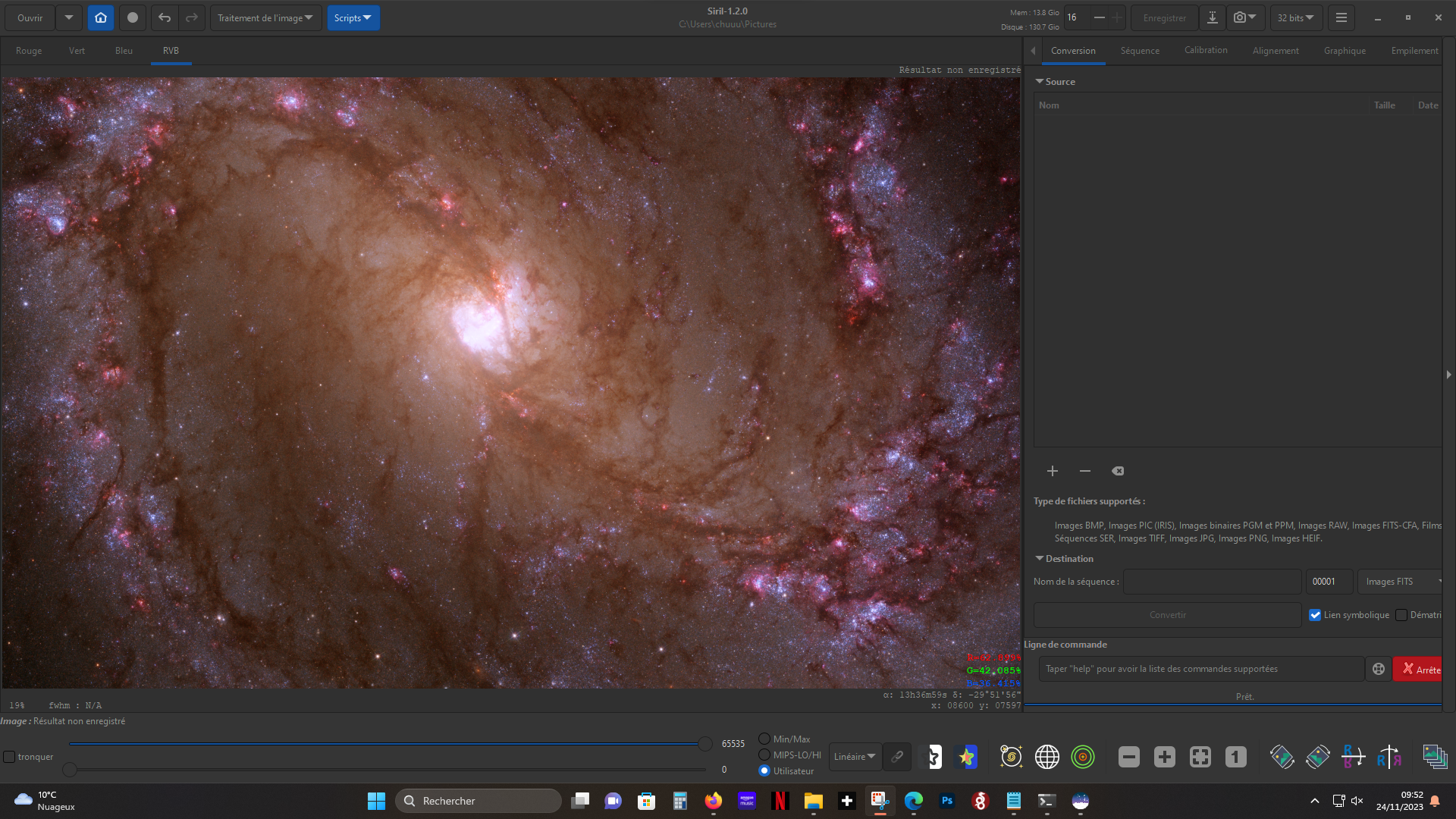Image resolution: width=1456 pixels, height=819 pixels.
Task: Clear the source file list
Action: pos(1118,471)
